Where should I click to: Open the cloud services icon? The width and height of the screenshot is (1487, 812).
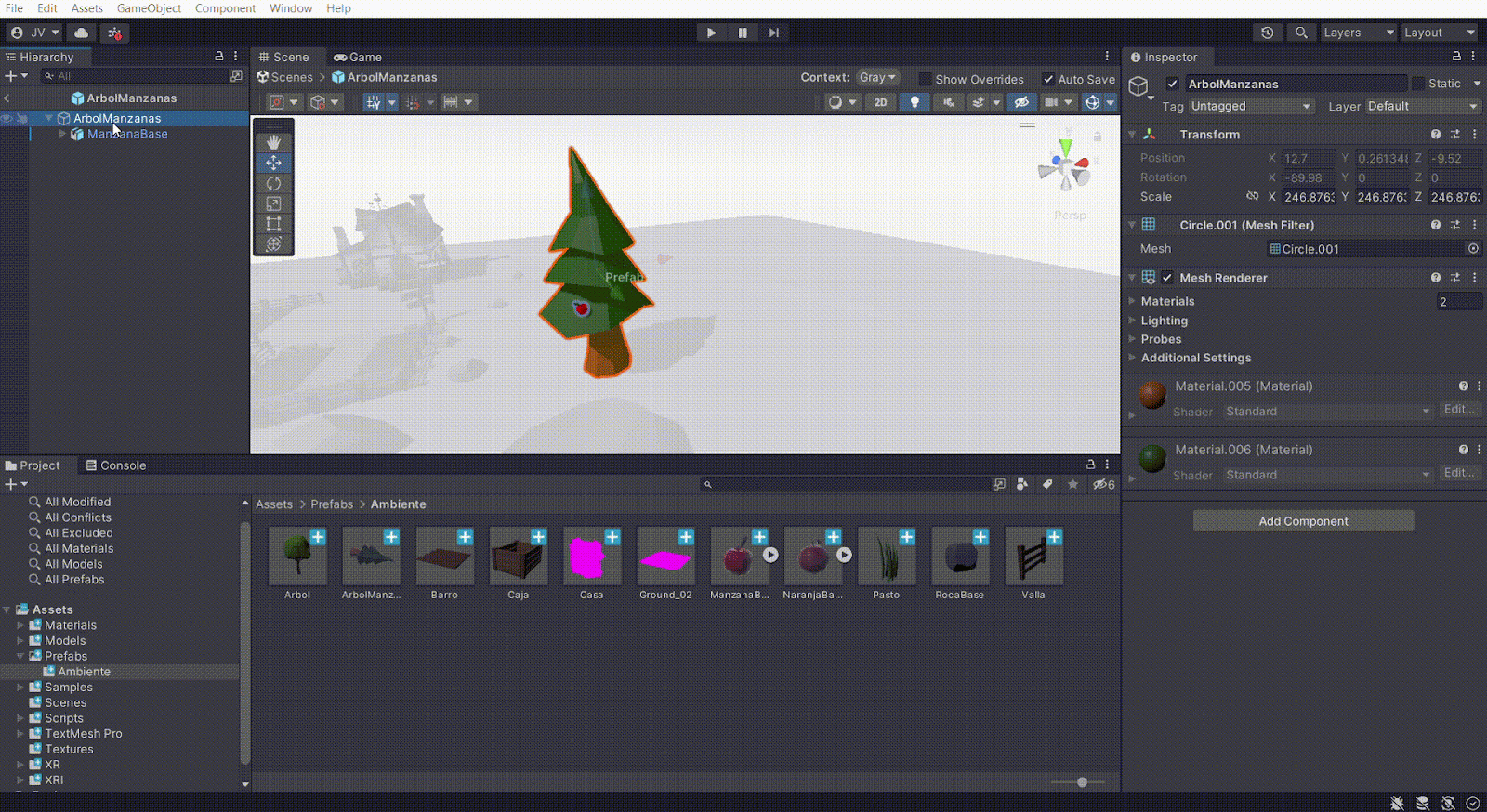point(82,33)
